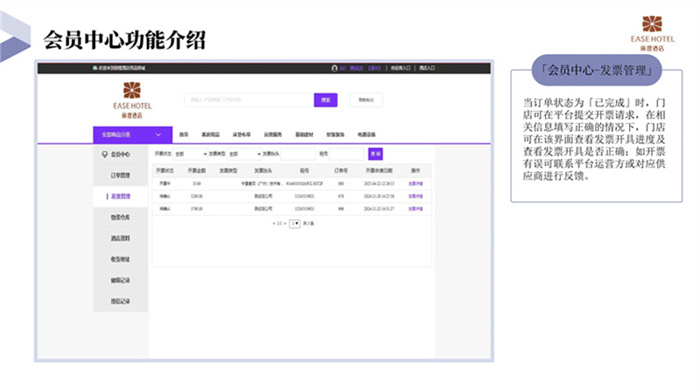
Task: Open 发票详情 for the 1200.00 row
Action: pos(415,196)
